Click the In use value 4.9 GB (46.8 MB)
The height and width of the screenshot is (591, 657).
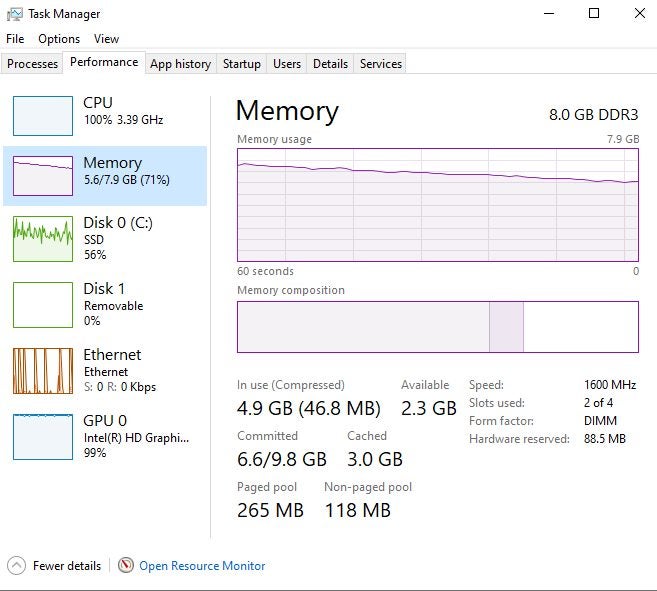click(309, 408)
